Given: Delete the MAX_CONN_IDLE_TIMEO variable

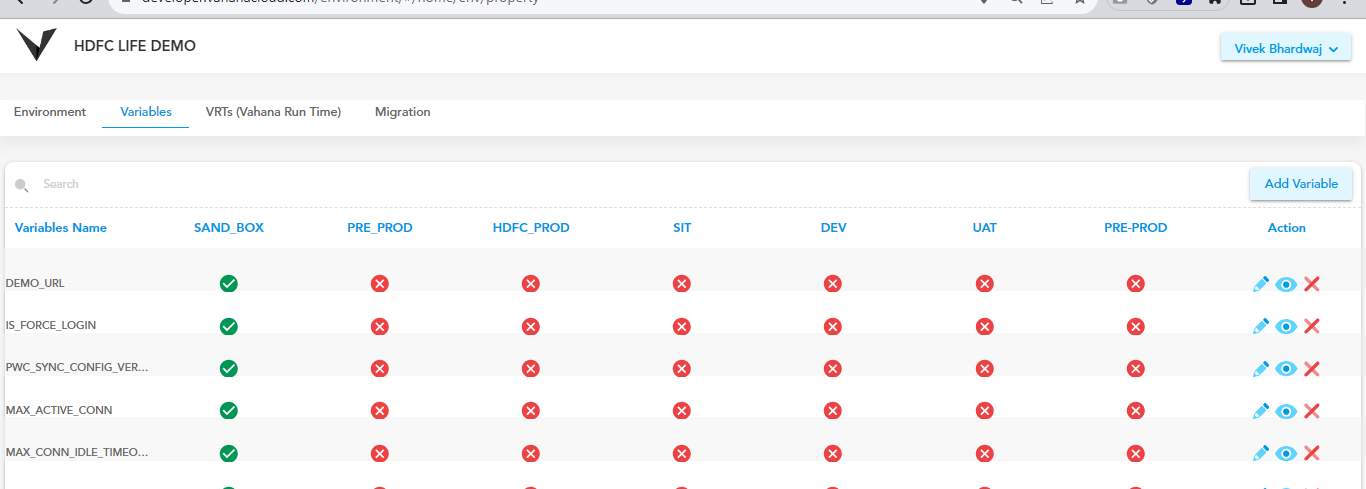Looking at the screenshot, I should point(1312,454).
